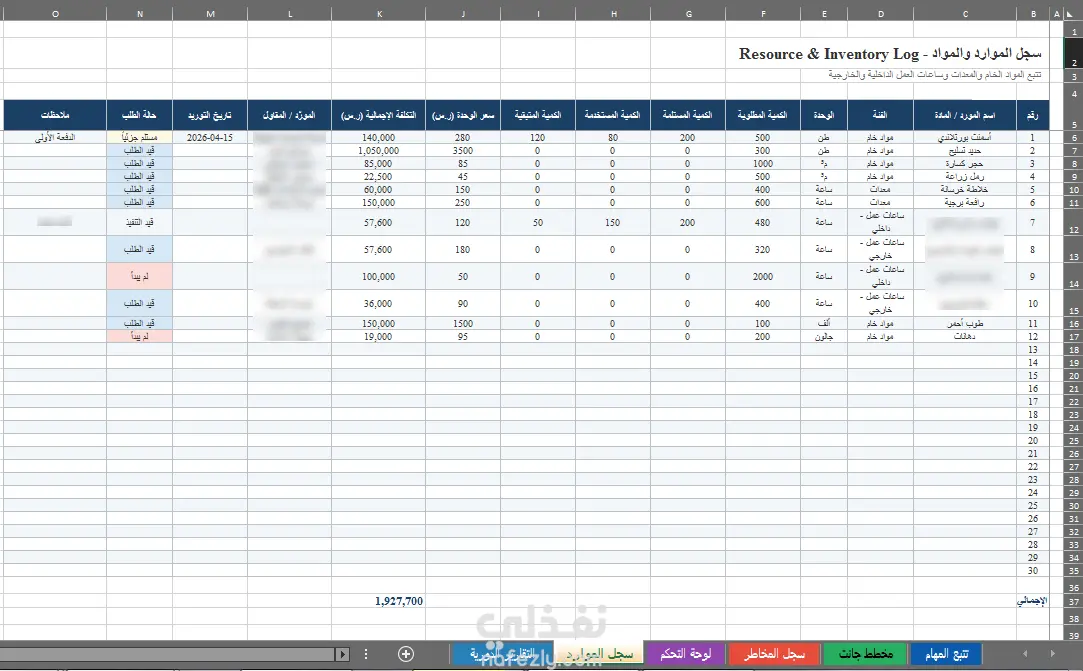Screen dimensions: 1083x671
Task: Click the horizontal scrollbar arrow button
Action: point(342,654)
